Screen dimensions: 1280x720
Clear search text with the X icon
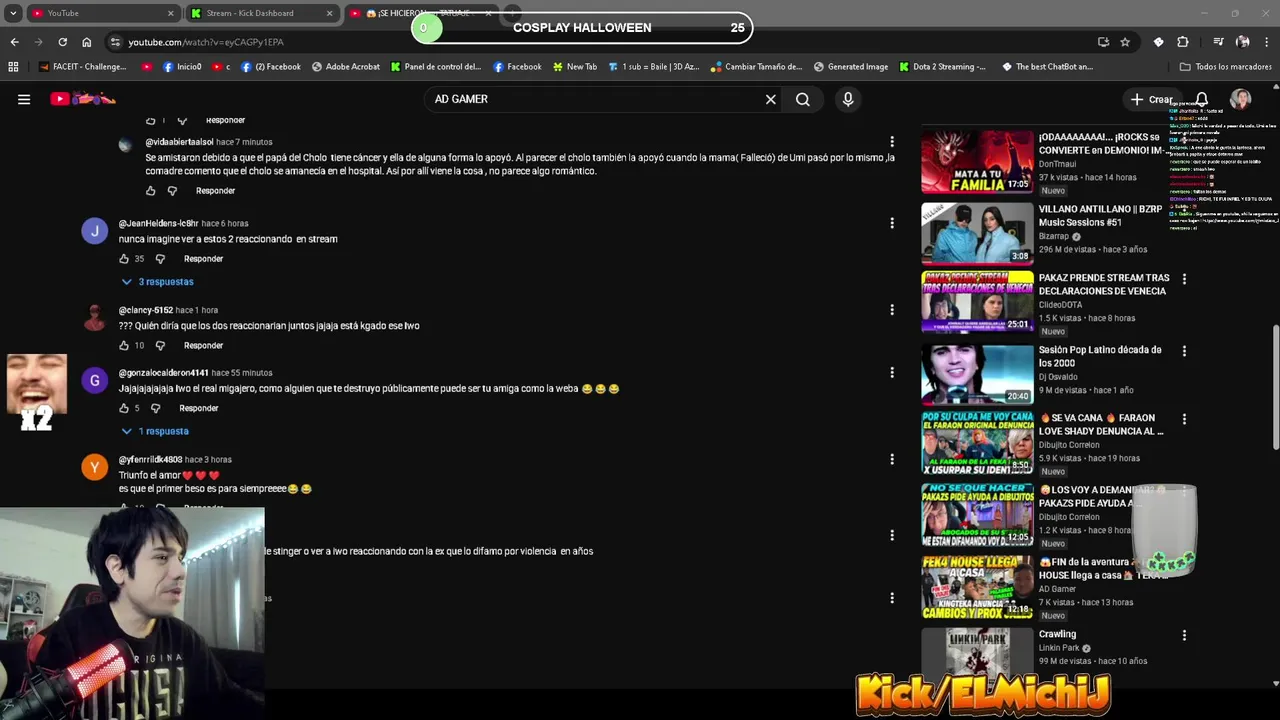(x=771, y=99)
